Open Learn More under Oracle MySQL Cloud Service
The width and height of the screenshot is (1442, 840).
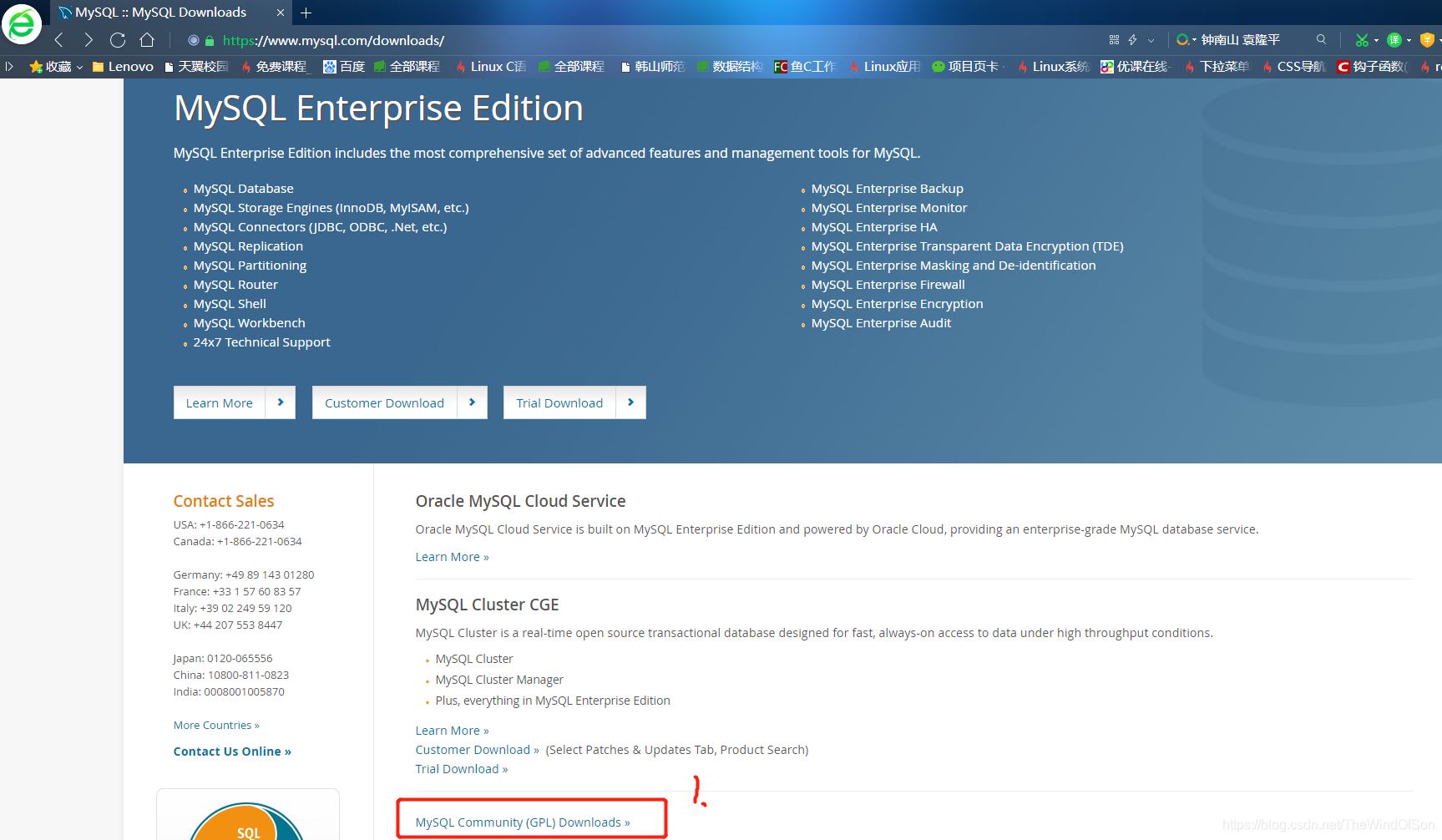pyautogui.click(x=452, y=557)
